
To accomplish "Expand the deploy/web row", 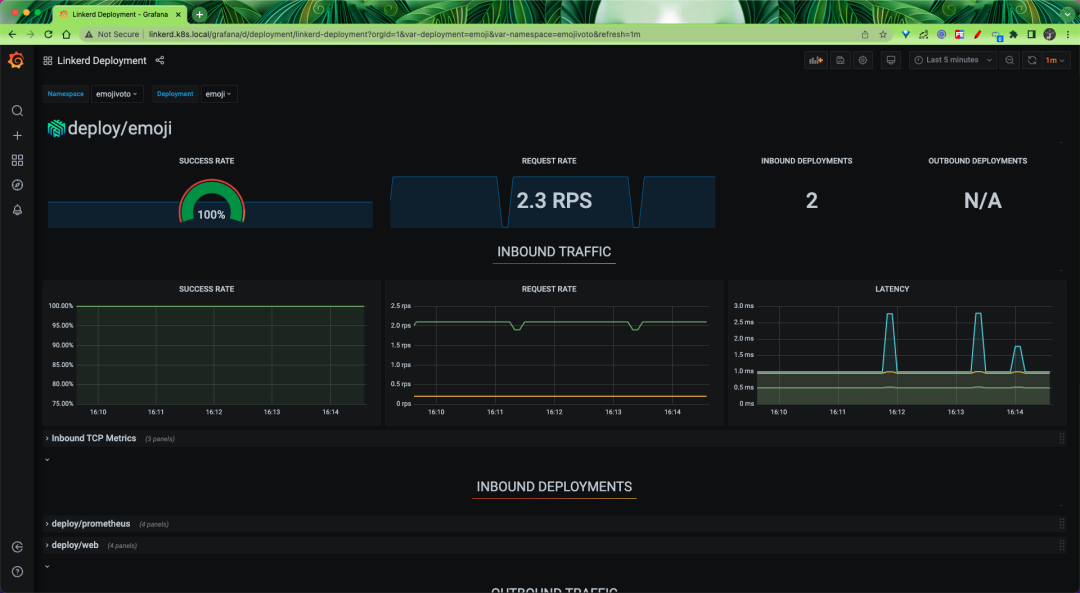I will coord(74,545).
